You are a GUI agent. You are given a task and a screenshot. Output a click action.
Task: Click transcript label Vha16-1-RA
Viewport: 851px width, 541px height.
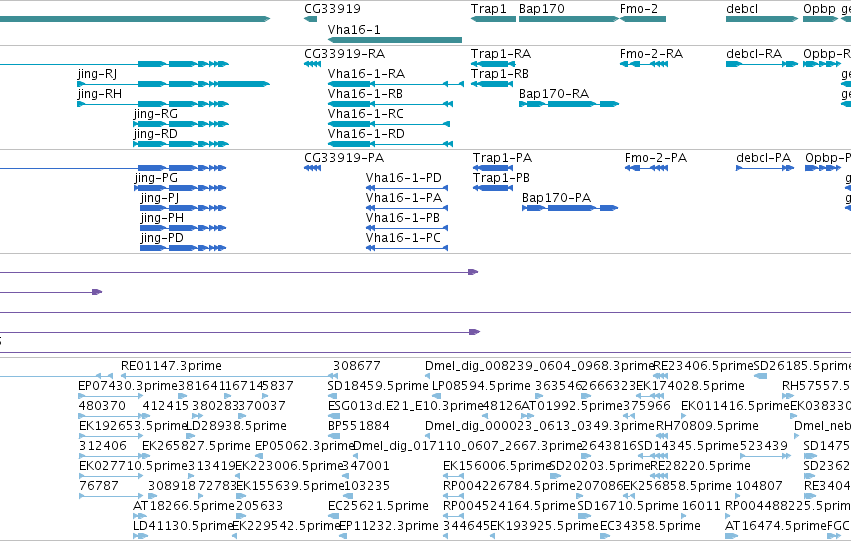(x=366, y=74)
